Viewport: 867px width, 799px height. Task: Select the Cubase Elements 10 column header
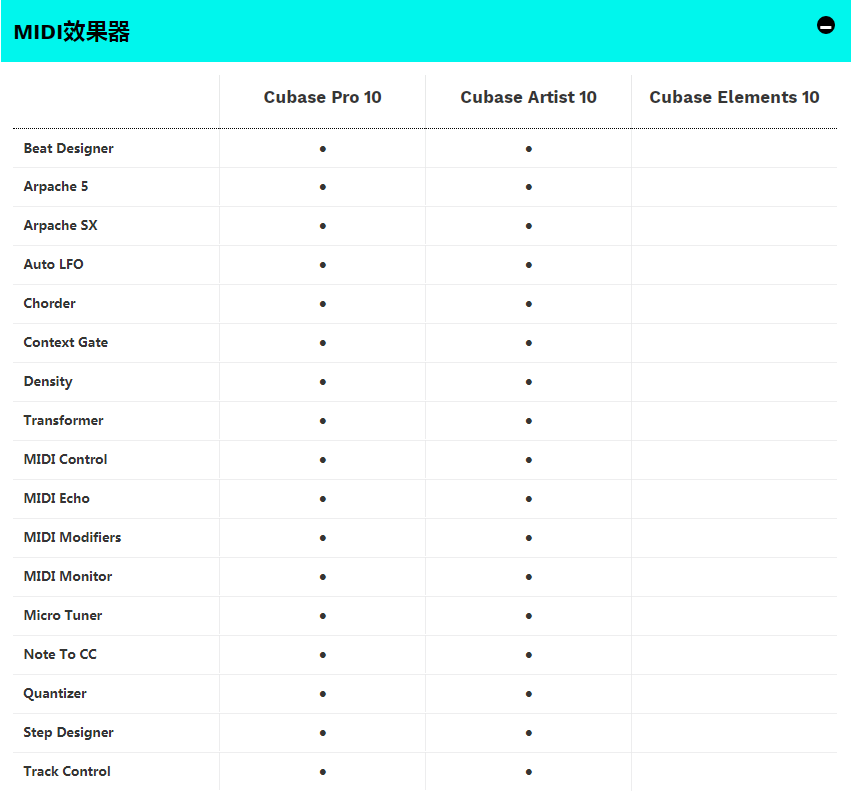click(x=734, y=97)
